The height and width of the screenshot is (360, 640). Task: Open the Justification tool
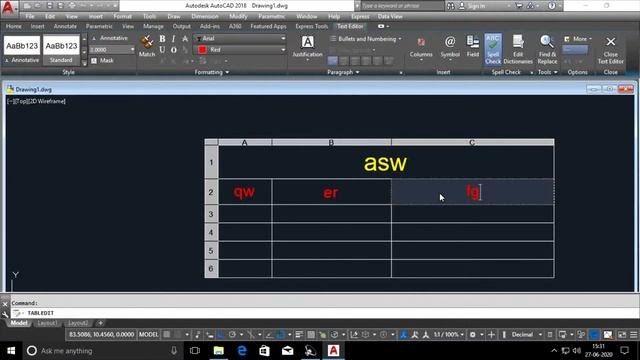click(307, 47)
